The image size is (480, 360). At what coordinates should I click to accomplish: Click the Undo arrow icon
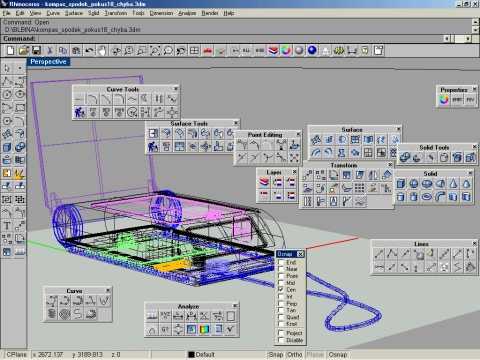89,51
